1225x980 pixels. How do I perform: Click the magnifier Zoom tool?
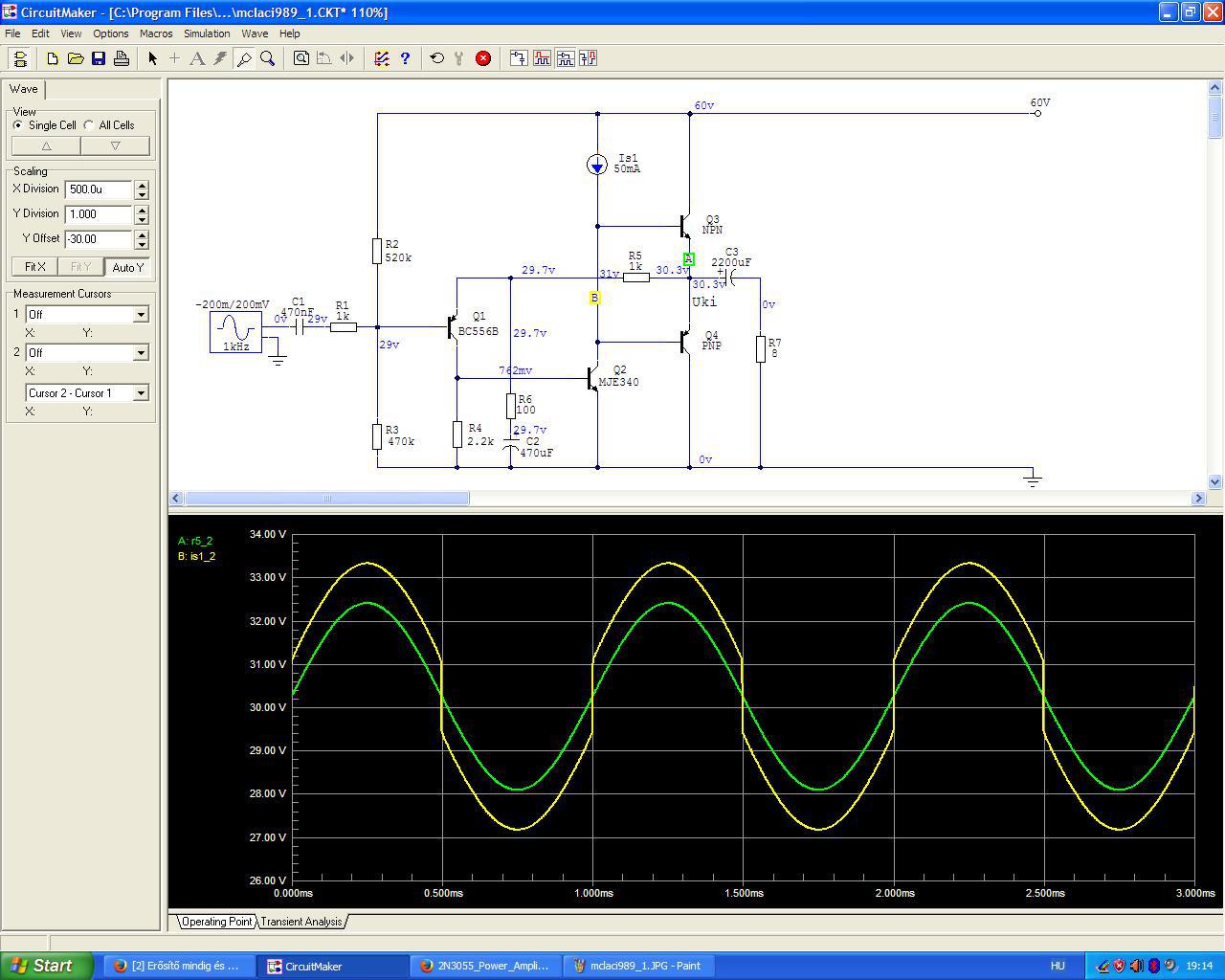[x=268, y=58]
